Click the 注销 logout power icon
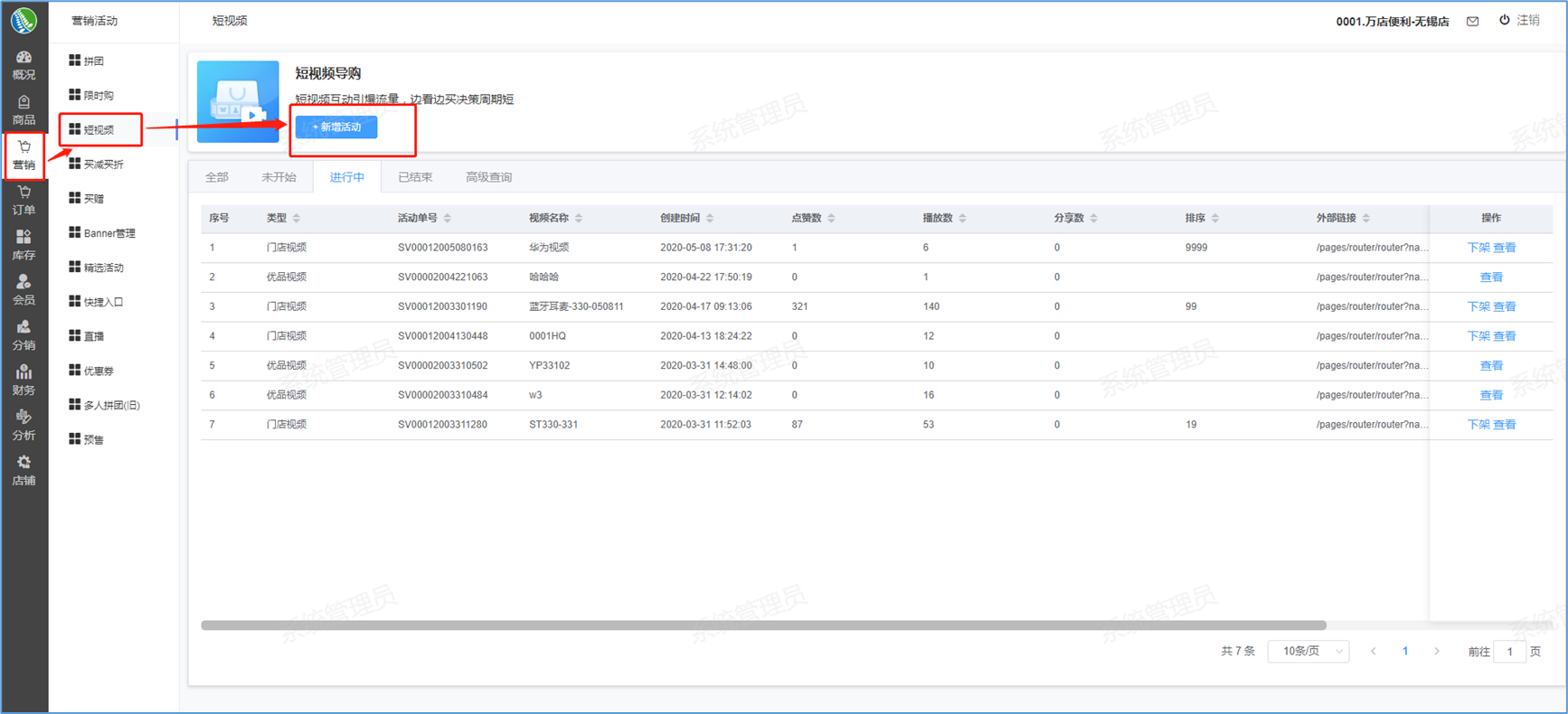The height and width of the screenshot is (714, 1568). tap(1505, 20)
